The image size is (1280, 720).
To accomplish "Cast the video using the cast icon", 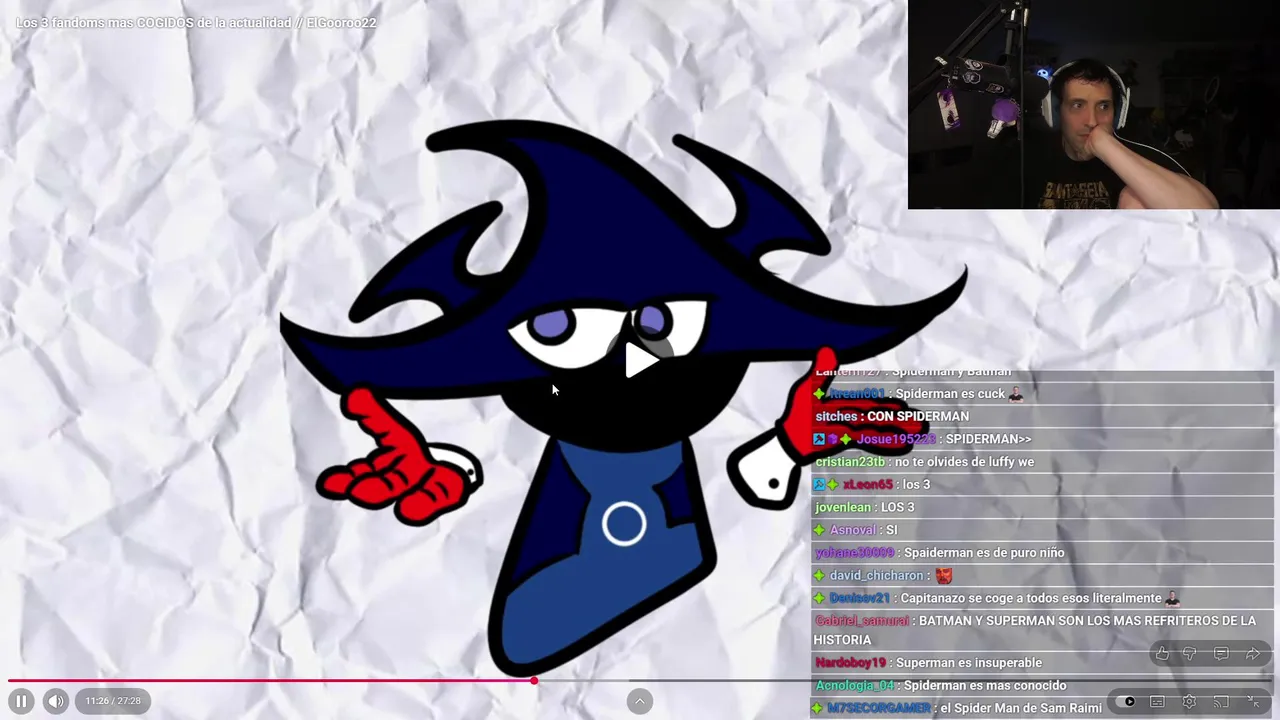I will 1221,702.
